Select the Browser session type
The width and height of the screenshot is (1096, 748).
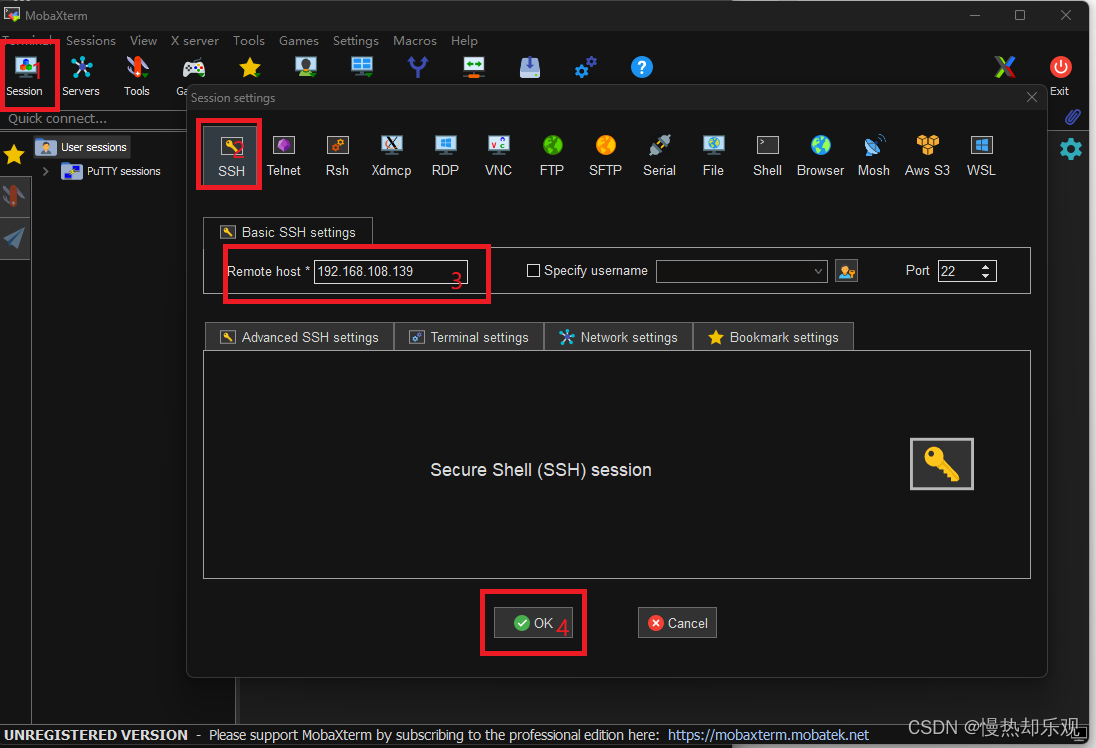(x=821, y=156)
